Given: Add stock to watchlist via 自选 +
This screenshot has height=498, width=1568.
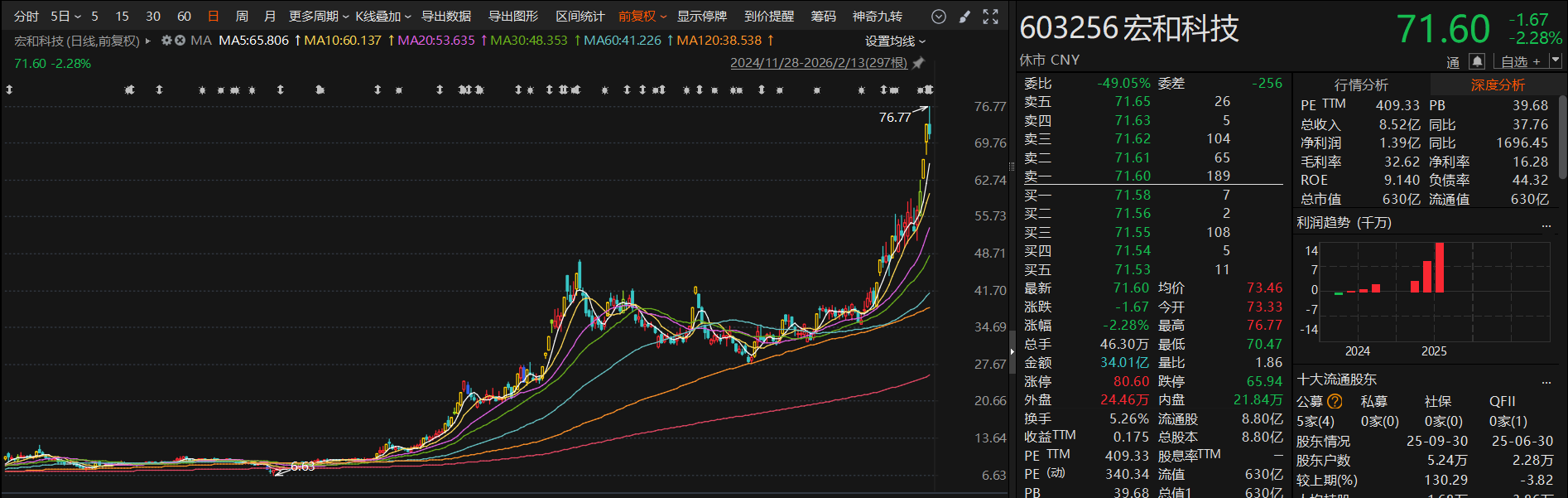Looking at the screenshot, I should click(1521, 61).
